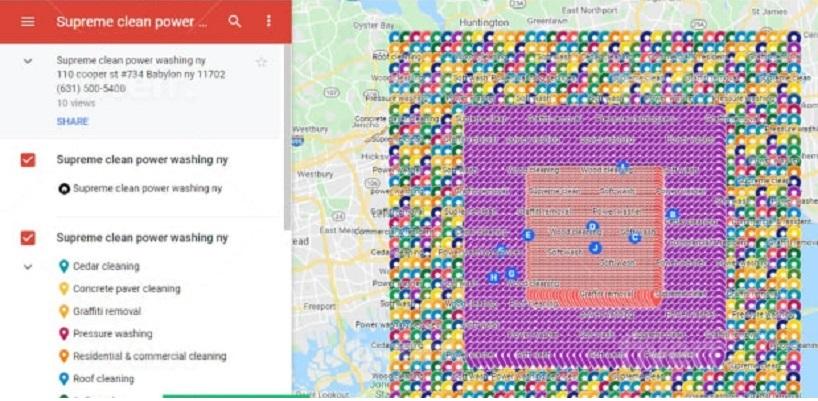Click the Residential & commercial cleaning pin icon
The width and height of the screenshot is (818, 401).
tap(64, 356)
